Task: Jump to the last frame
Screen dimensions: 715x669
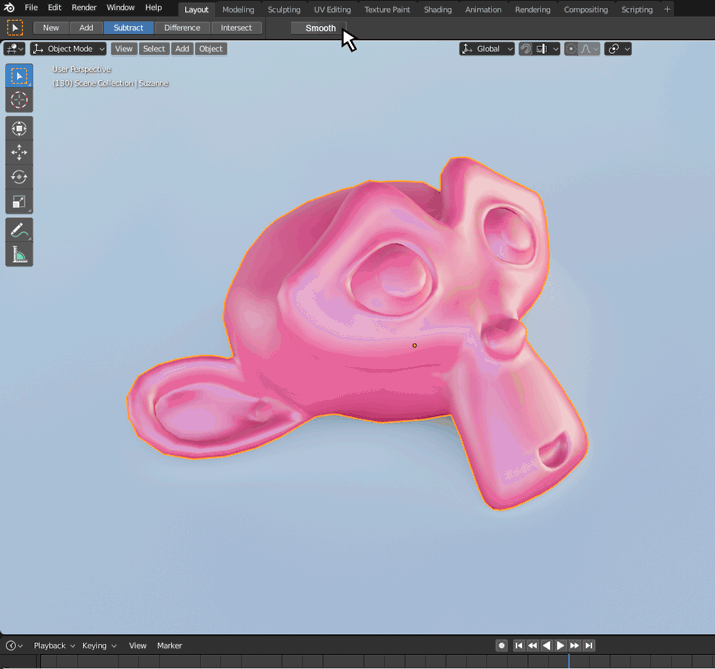Action: tap(589, 645)
